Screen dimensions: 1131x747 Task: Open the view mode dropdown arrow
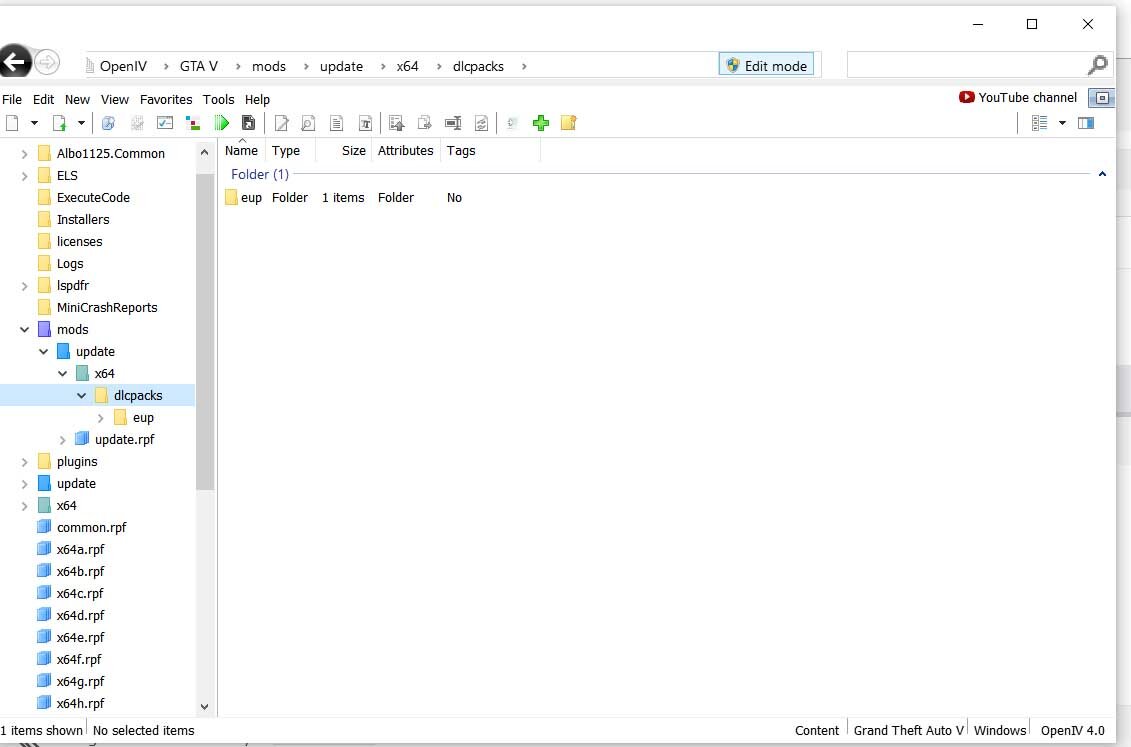pos(1062,123)
